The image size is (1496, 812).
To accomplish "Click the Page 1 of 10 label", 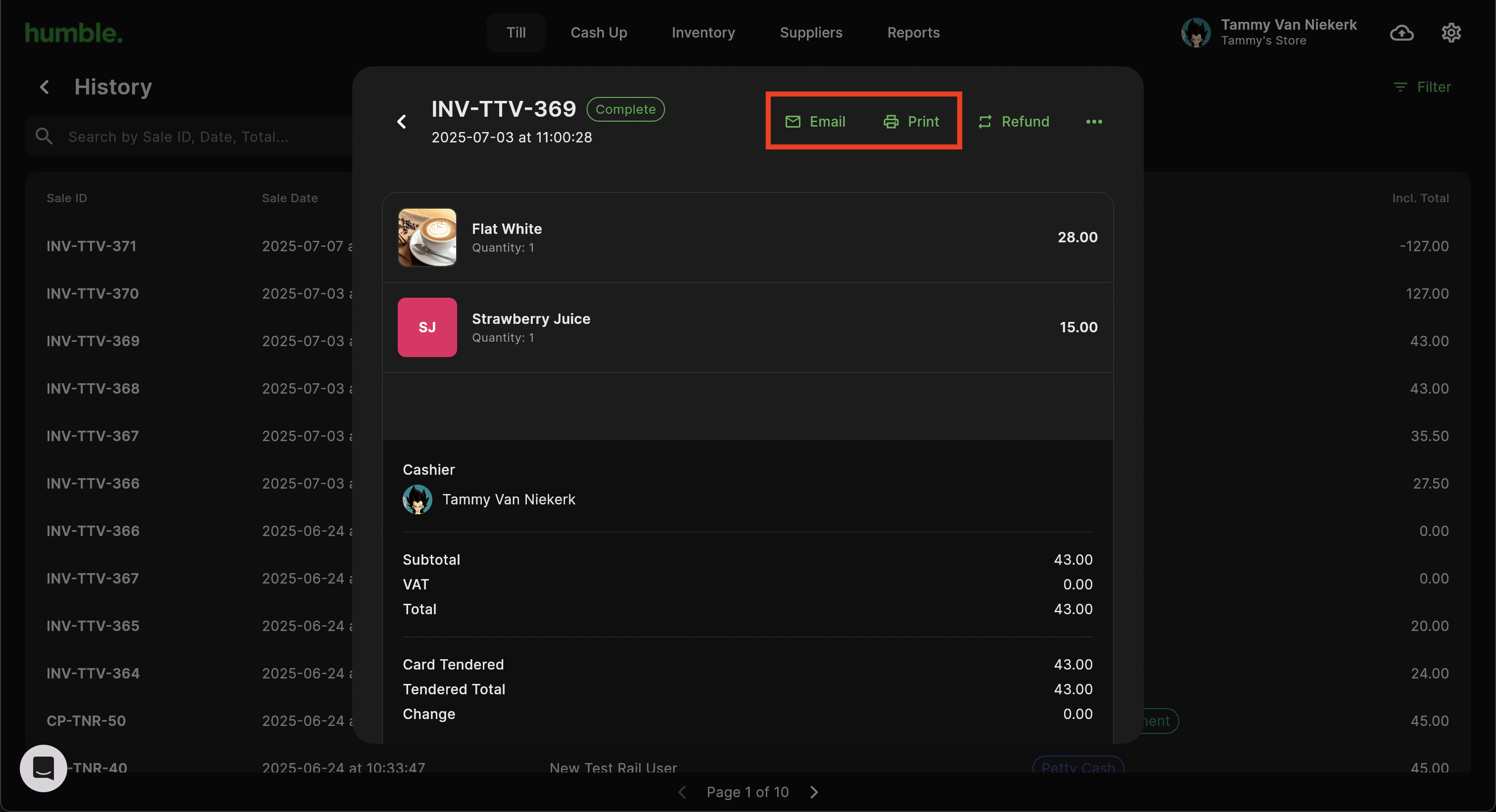I will (x=748, y=792).
